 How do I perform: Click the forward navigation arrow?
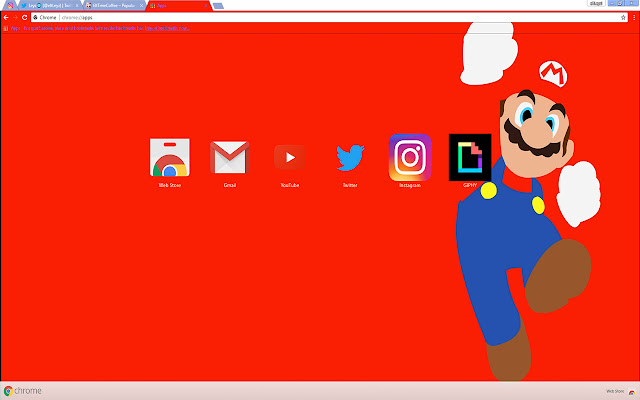point(16,18)
